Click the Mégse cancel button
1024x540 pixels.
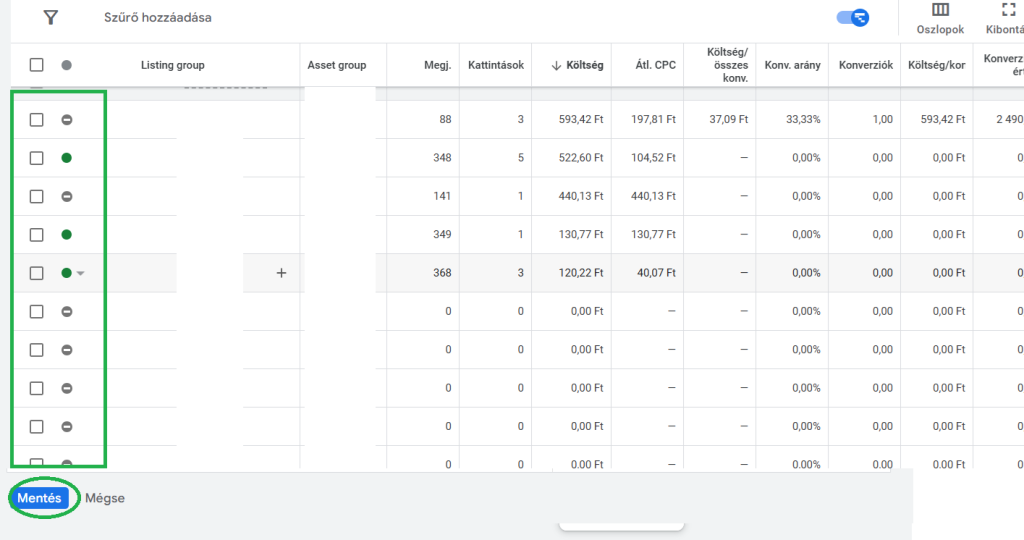click(x=105, y=498)
